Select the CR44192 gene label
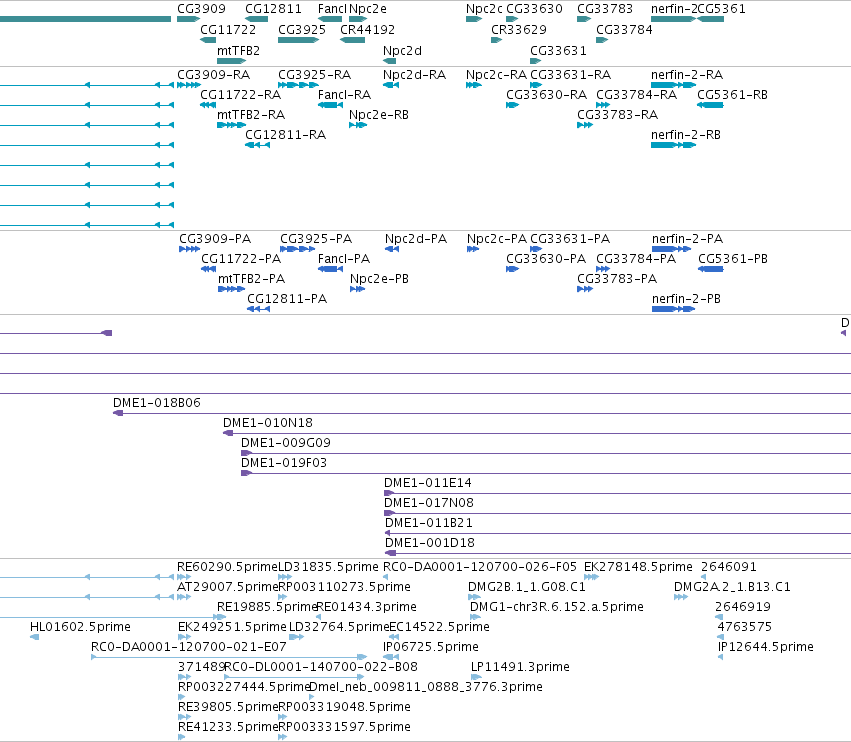 click(x=367, y=29)
